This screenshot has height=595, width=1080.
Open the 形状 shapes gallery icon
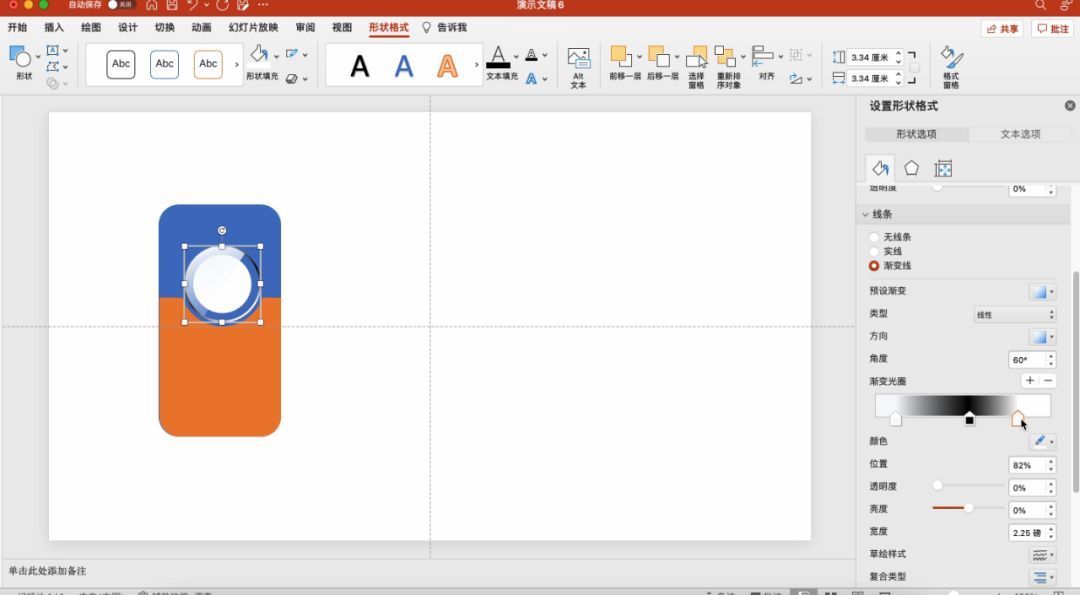point(20,57)
